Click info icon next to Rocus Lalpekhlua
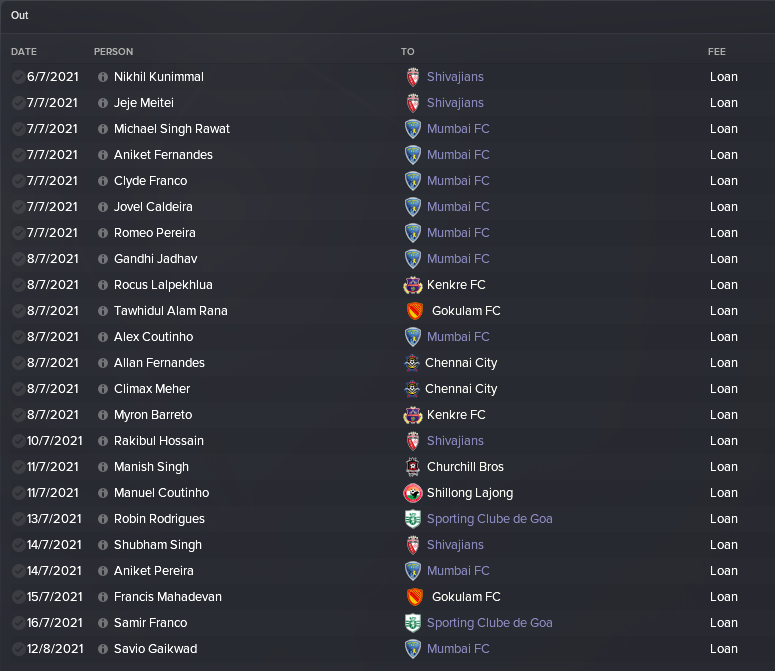This screenshot has height=671, width=775. pyautogui.click(x=103, y=285)
